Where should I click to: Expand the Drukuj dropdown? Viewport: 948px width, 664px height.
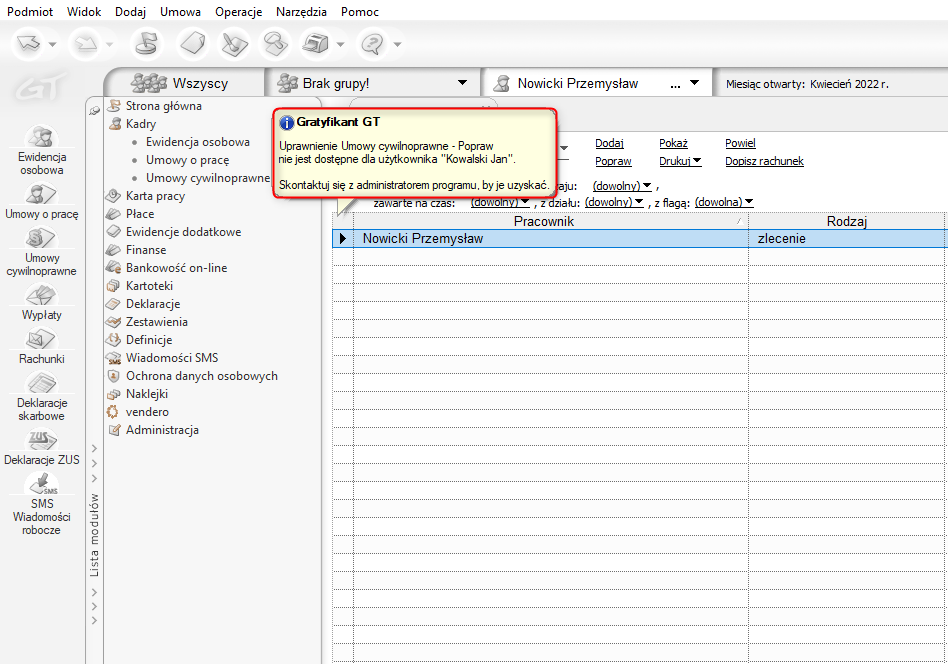680,161
